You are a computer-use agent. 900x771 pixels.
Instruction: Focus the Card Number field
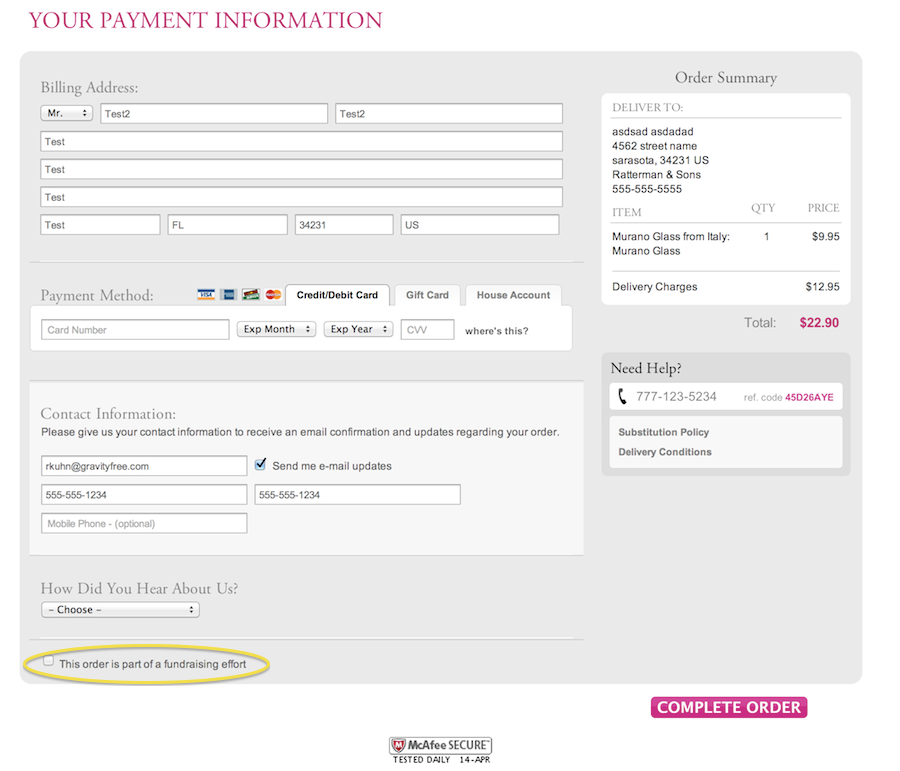[x=135, y=330]
